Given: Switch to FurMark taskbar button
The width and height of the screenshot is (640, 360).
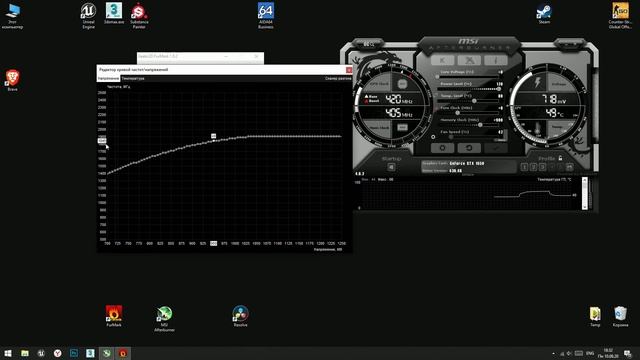Looking at the screenshot, I should (123, 353).
